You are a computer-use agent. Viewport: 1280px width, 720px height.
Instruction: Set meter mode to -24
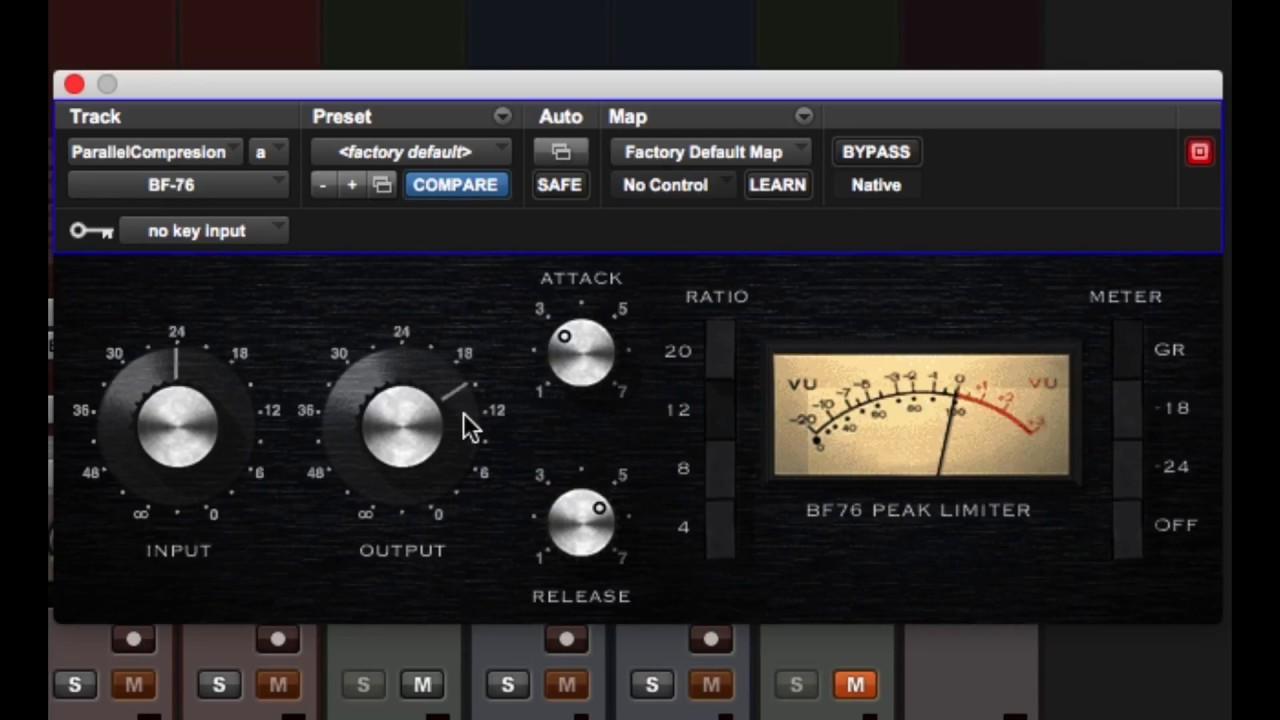[x=1127, y=468]
